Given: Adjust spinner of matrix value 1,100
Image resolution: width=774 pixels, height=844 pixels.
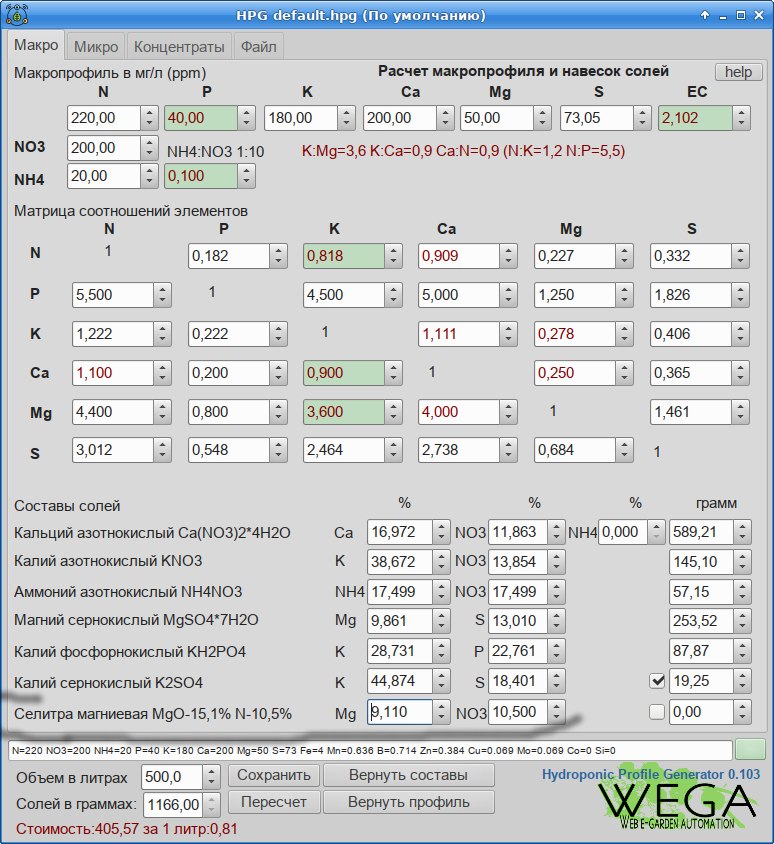Looking at the screenshot, I should (162, 373).
